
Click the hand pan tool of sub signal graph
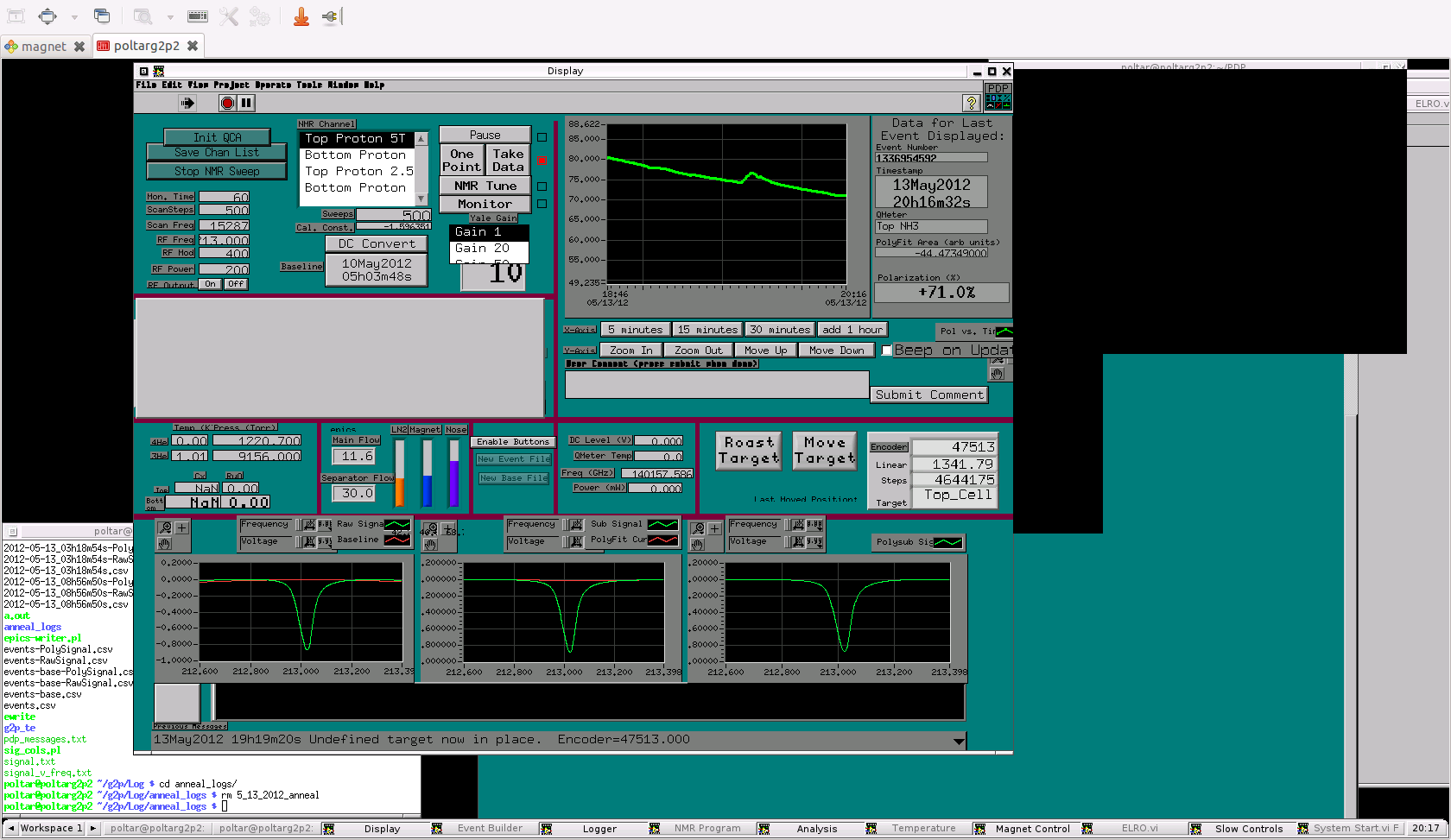(430, 545)
